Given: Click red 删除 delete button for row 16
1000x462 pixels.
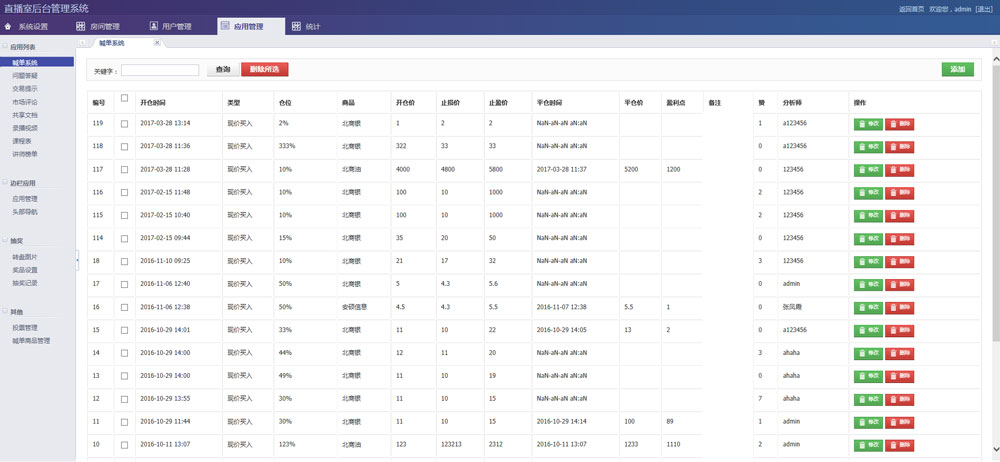Looking at the screenshot, I should click(x=900, y=307).
